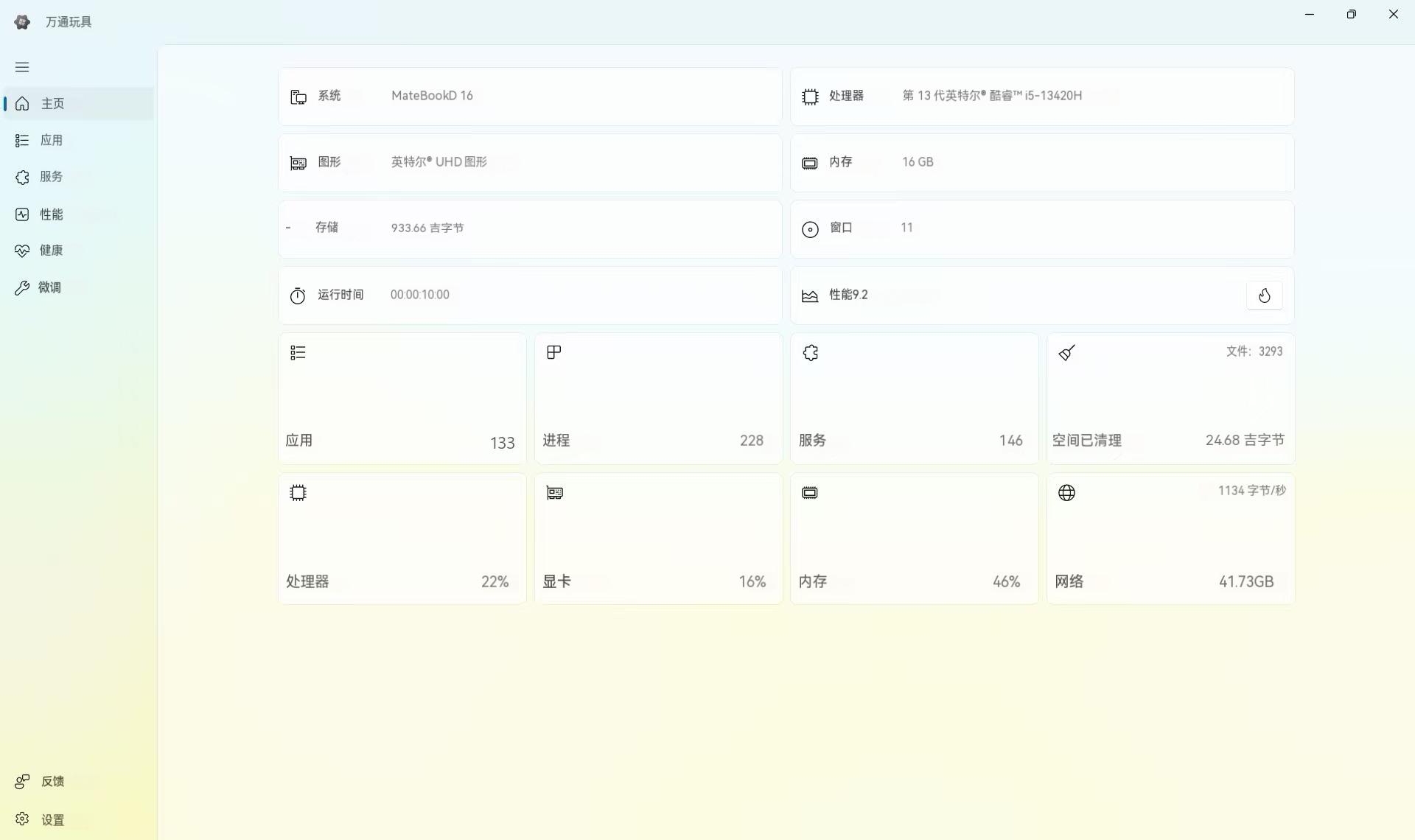Screen dimensions: 1415x840
Task: Select the 健康 heart icon in the sidebar
Action: [22, 251]
